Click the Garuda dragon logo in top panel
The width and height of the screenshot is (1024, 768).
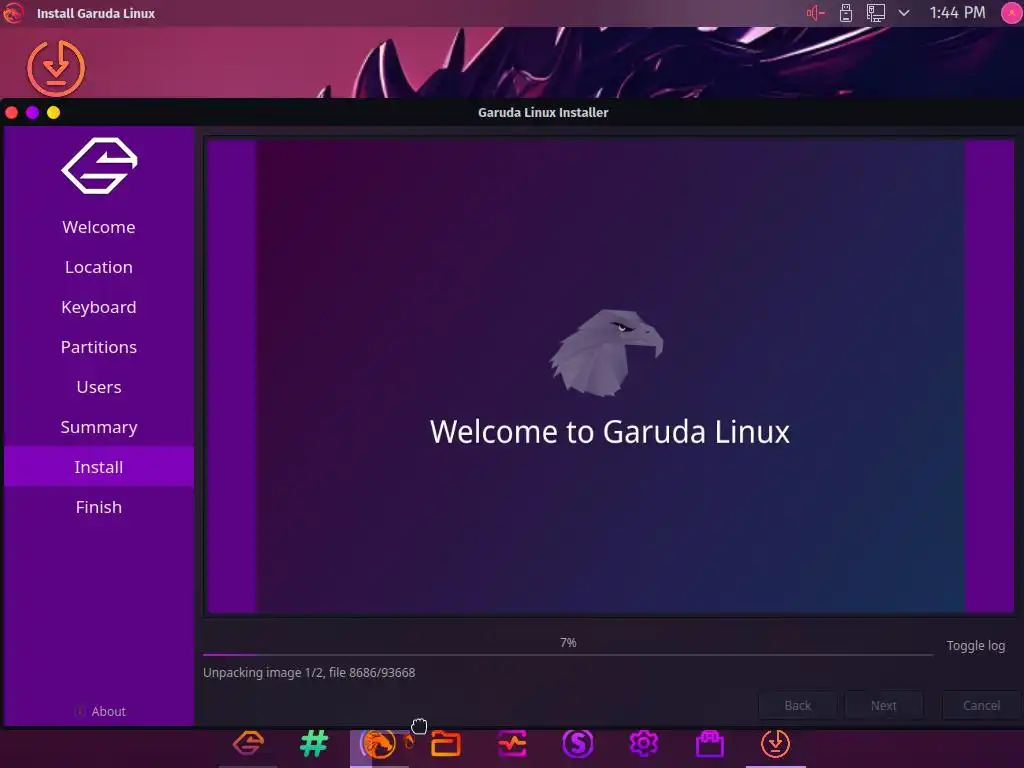[13, 13]
